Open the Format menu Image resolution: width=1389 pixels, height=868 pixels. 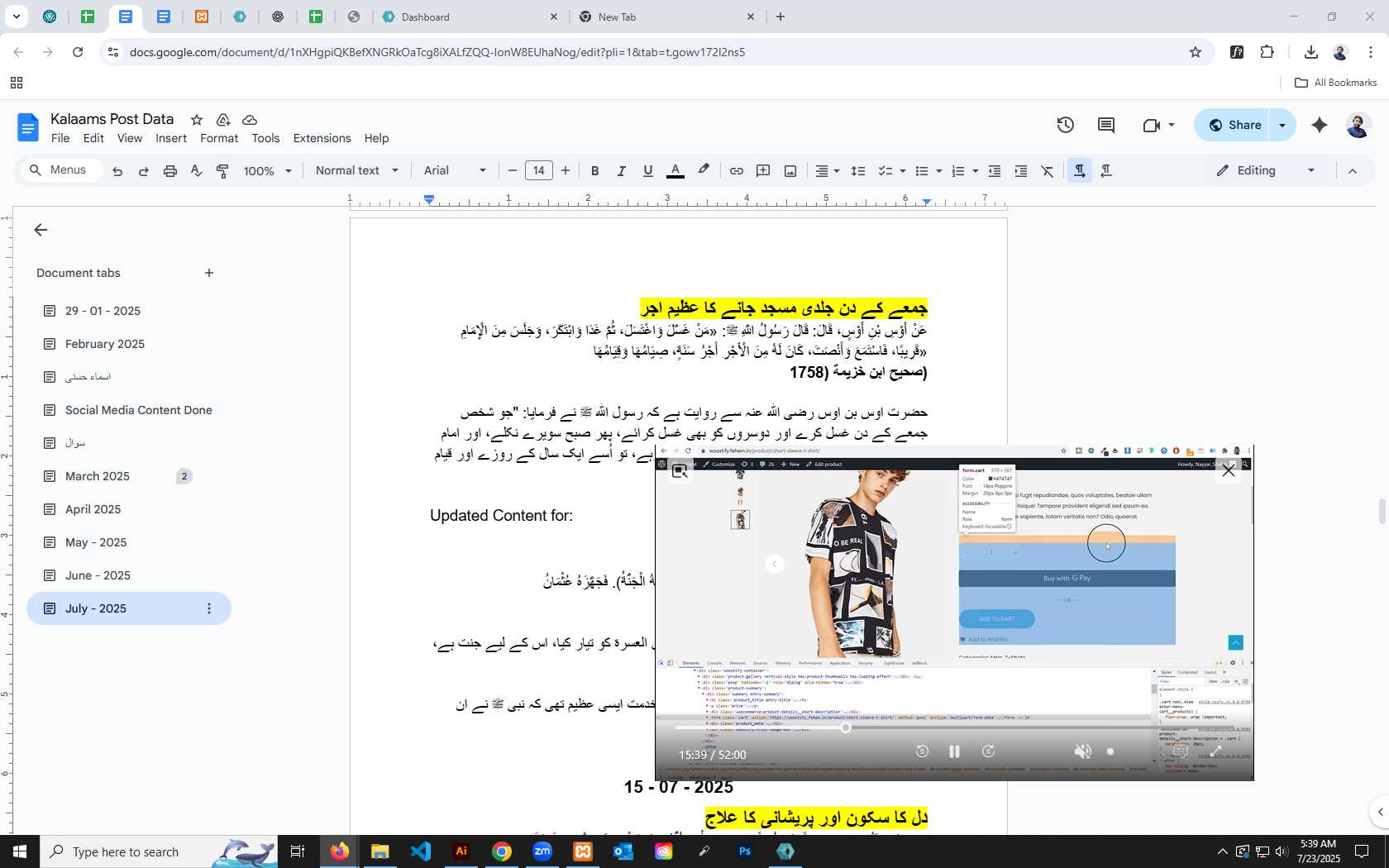[x=219, y=138]
